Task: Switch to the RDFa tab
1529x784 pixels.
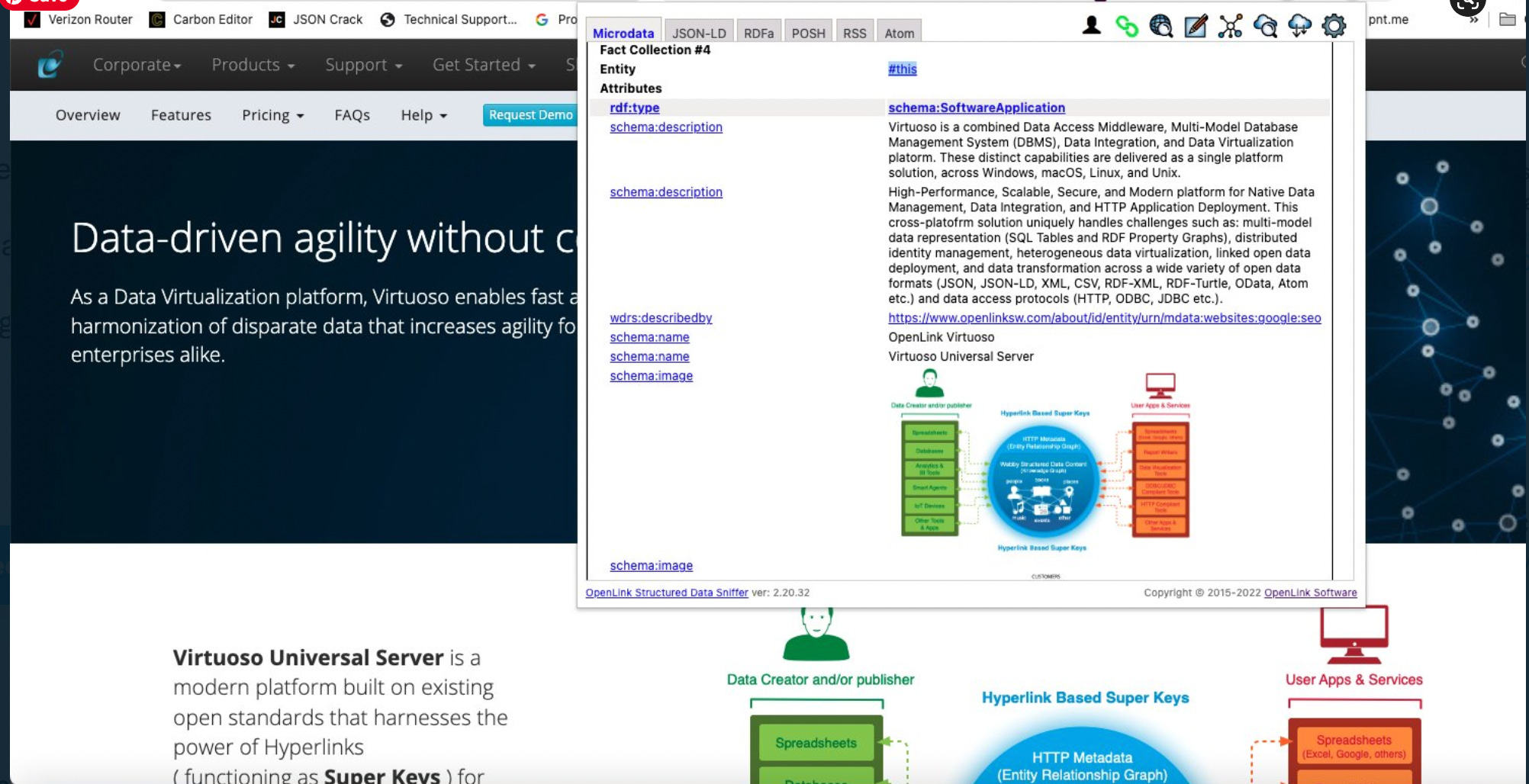Action: tap(758, 33)
